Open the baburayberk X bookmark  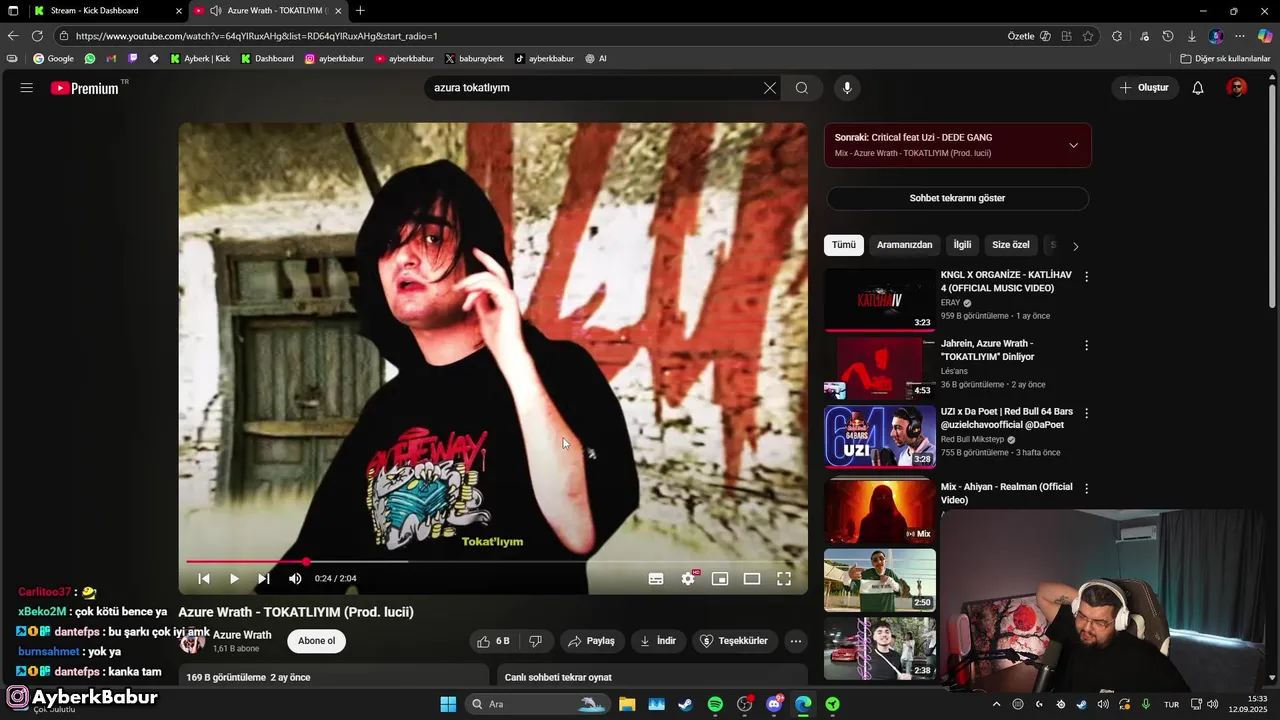474,59
